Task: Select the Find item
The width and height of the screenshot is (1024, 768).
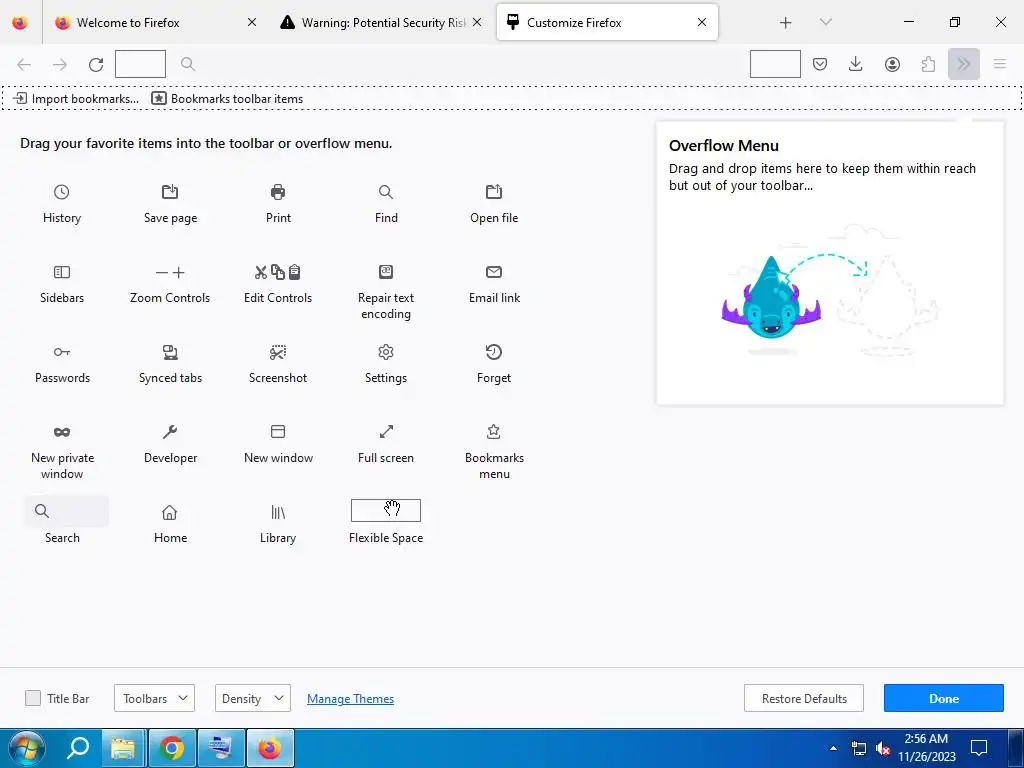Action: coord(386,204)
